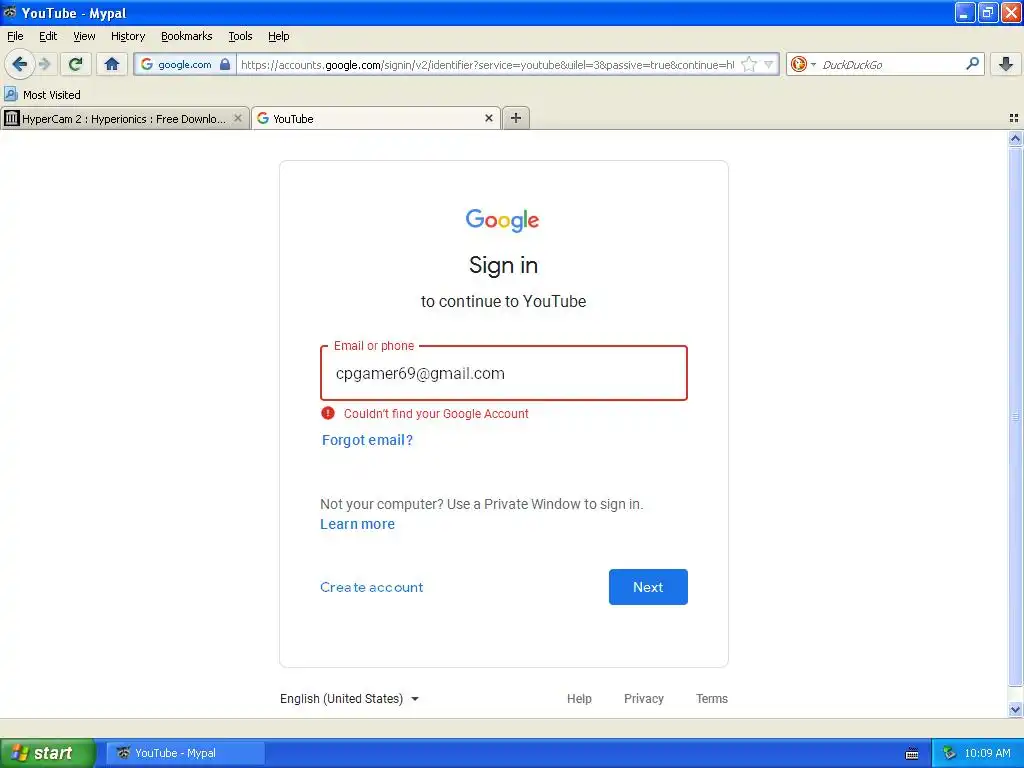
Task: Bookmark this page with the star icon
Action: click(748, 64)
